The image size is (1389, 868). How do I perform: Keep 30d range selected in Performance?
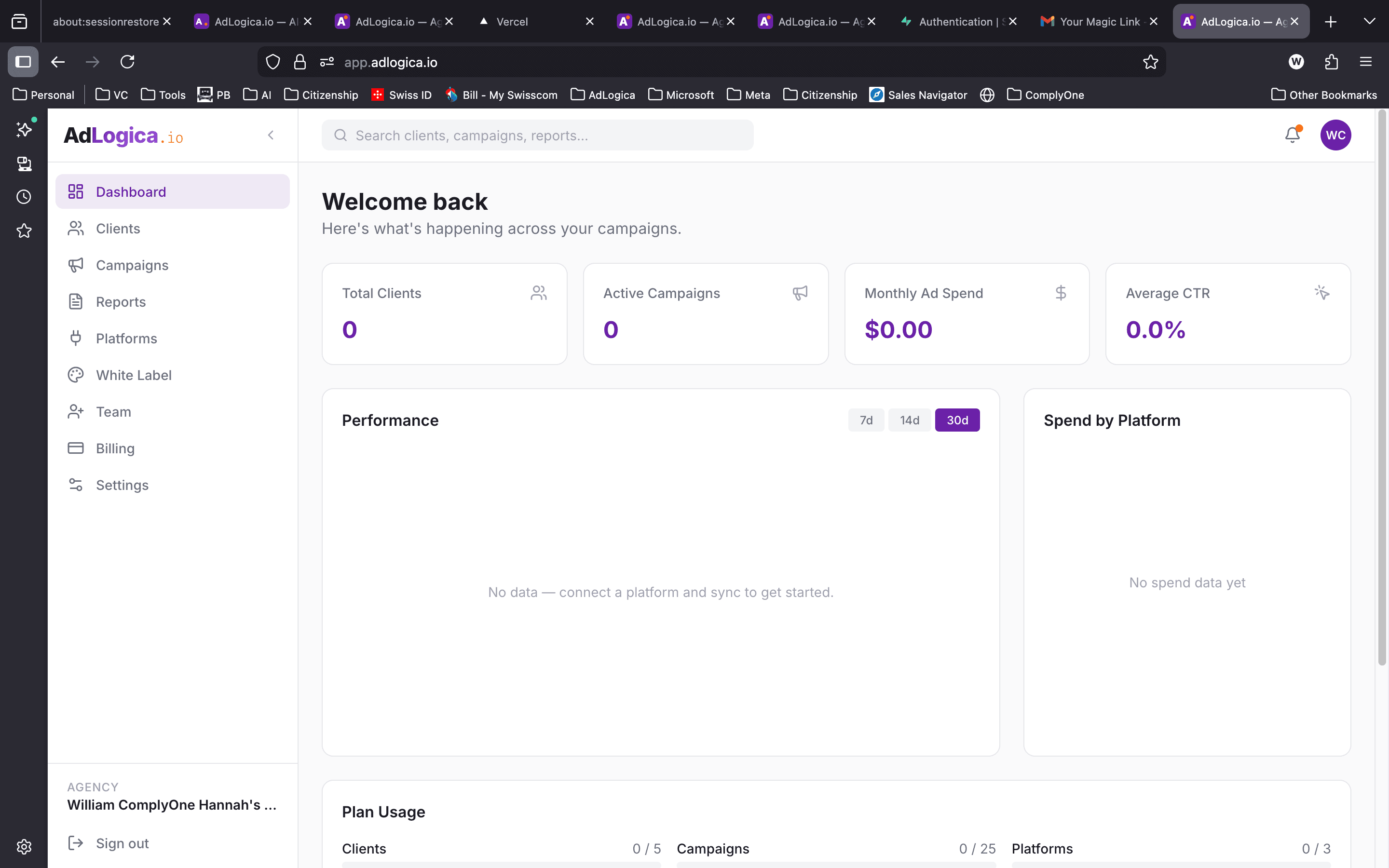coord(957,420)
